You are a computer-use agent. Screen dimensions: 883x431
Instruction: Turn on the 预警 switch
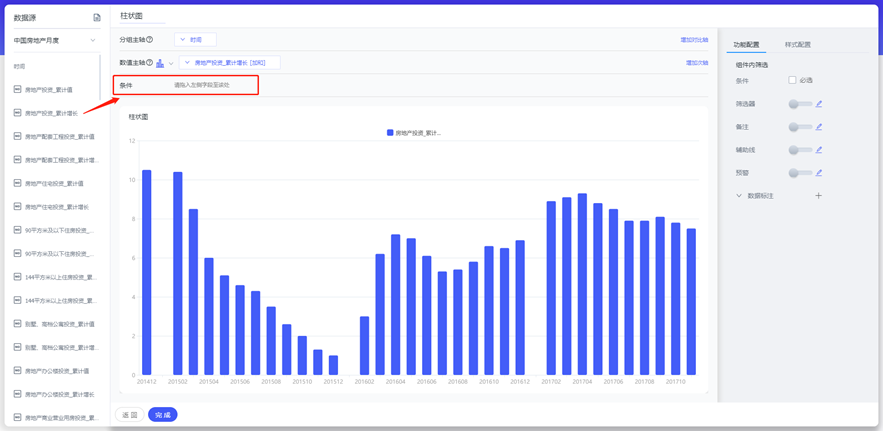(x=799, y=173)
